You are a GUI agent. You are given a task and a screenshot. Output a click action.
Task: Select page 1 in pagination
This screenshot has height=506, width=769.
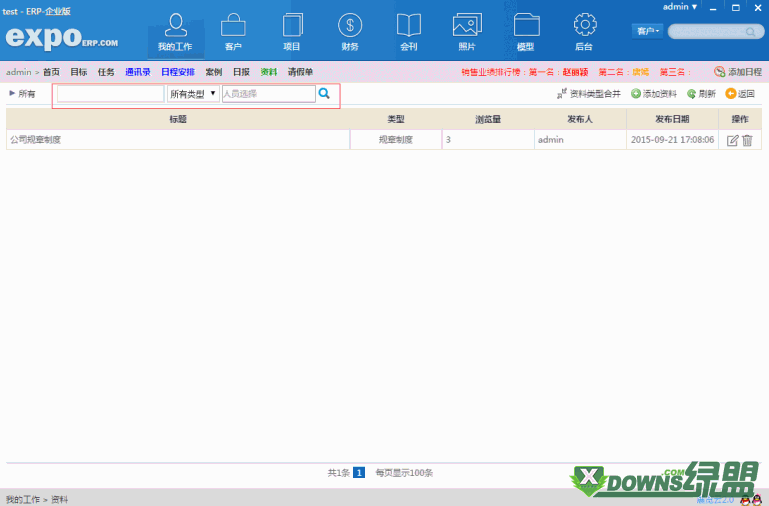(359, 473)
